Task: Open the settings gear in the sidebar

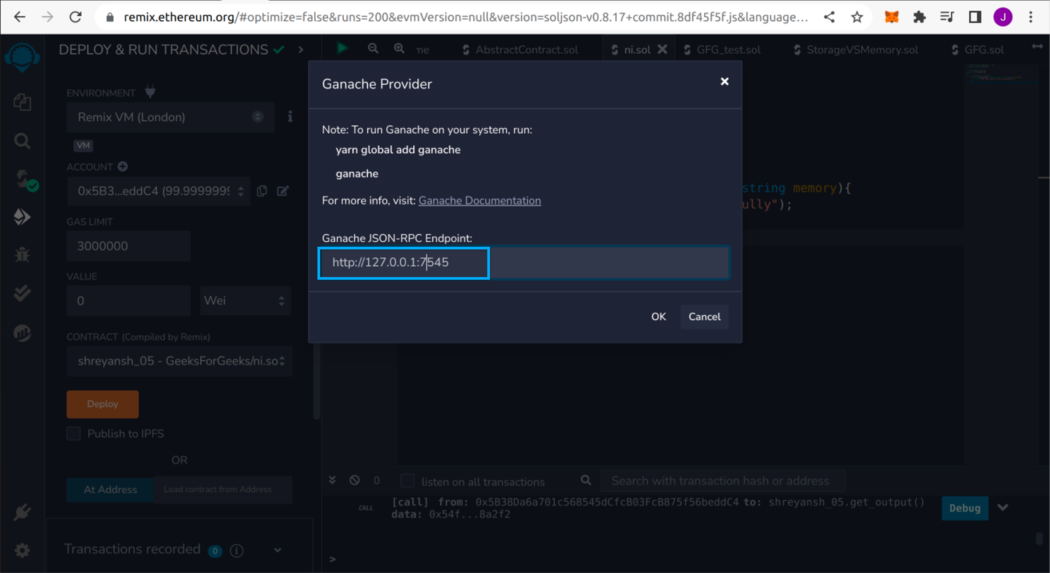Action: click(22, 550)
